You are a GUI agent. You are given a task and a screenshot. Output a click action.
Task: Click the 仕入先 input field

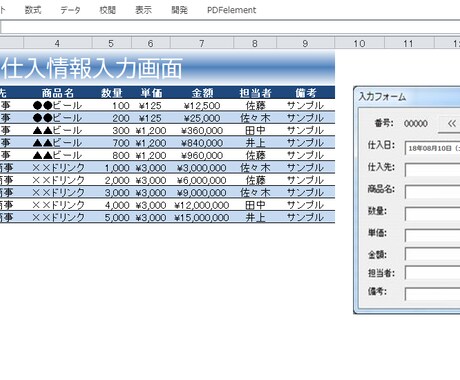click(x=433, y=170)
